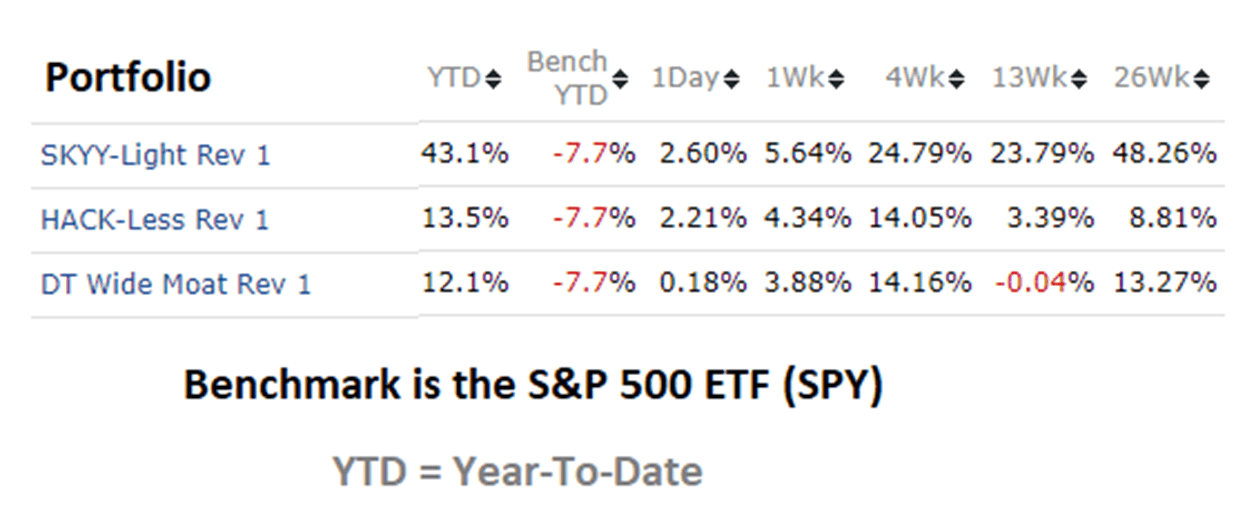Image resolution: width=1245 pixels, height=519 pixels.
Task: Select the 8.81% 26Wk cell
Action: click(x=1174, y=219)
